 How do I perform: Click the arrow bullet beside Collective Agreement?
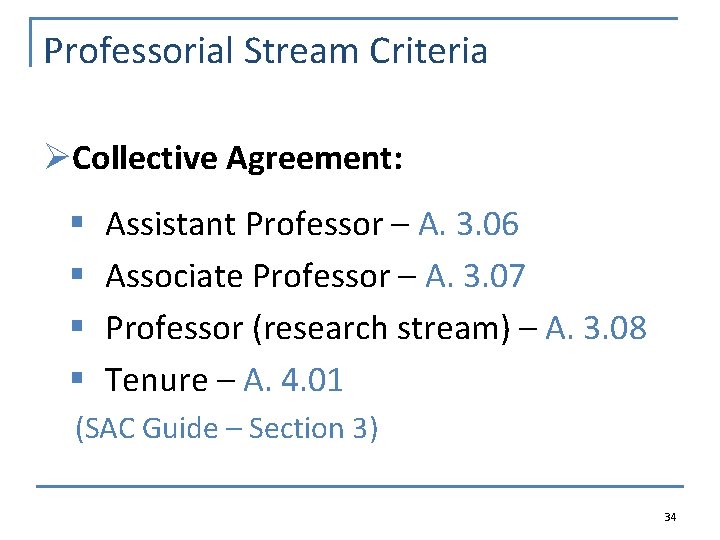coord(57,156)
